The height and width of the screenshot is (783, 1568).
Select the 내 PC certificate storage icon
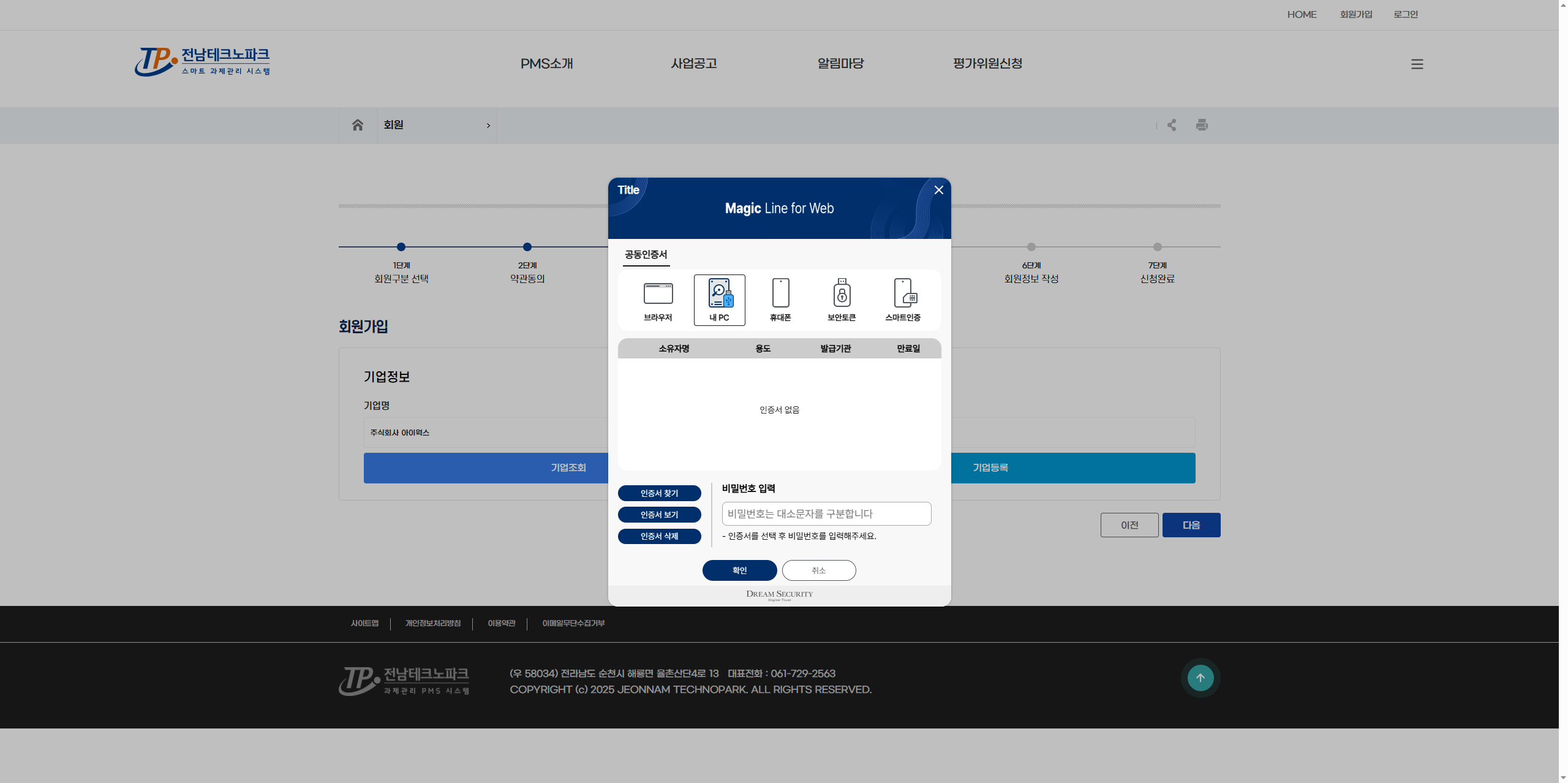719,300
